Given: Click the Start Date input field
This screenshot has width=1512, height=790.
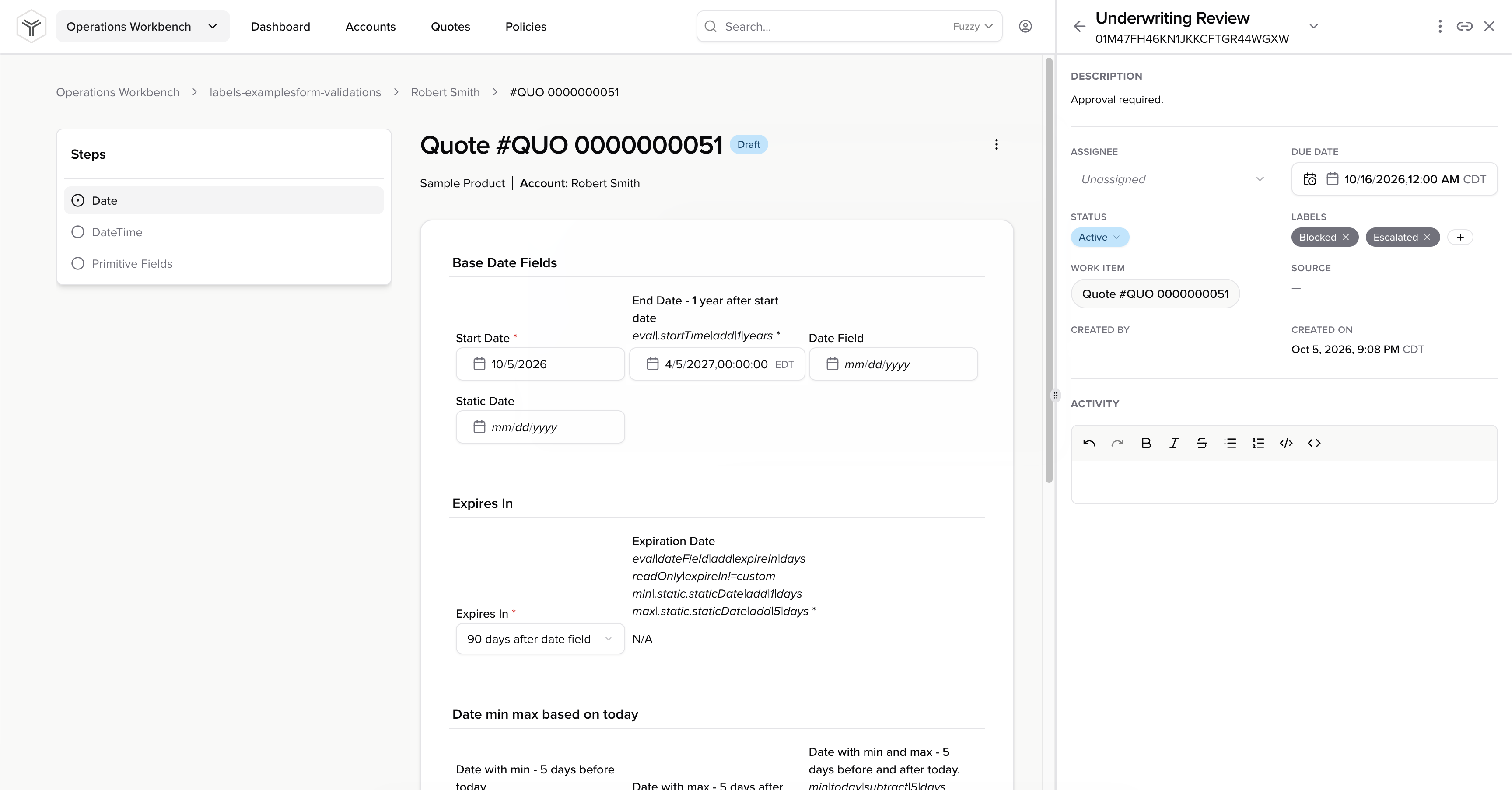Looking at the screenshot, I should coord(540,364).
